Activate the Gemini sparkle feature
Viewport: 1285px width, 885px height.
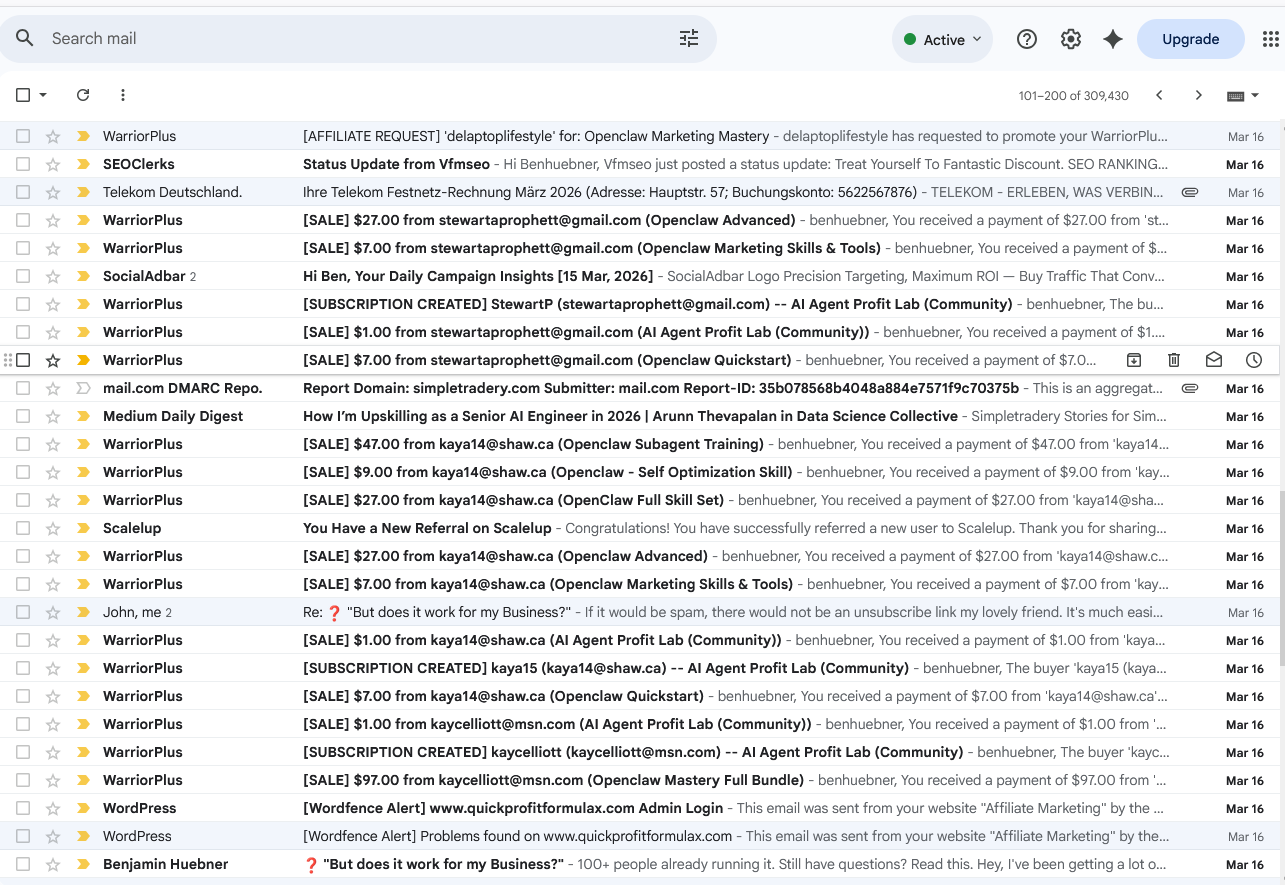pos(1113,38)
